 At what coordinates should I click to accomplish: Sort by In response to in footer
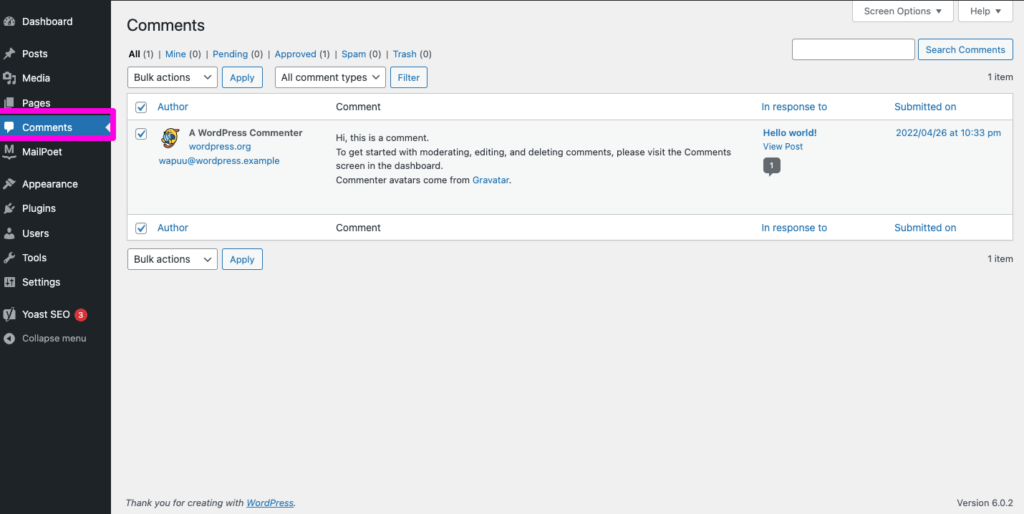[x=794, y=228]
